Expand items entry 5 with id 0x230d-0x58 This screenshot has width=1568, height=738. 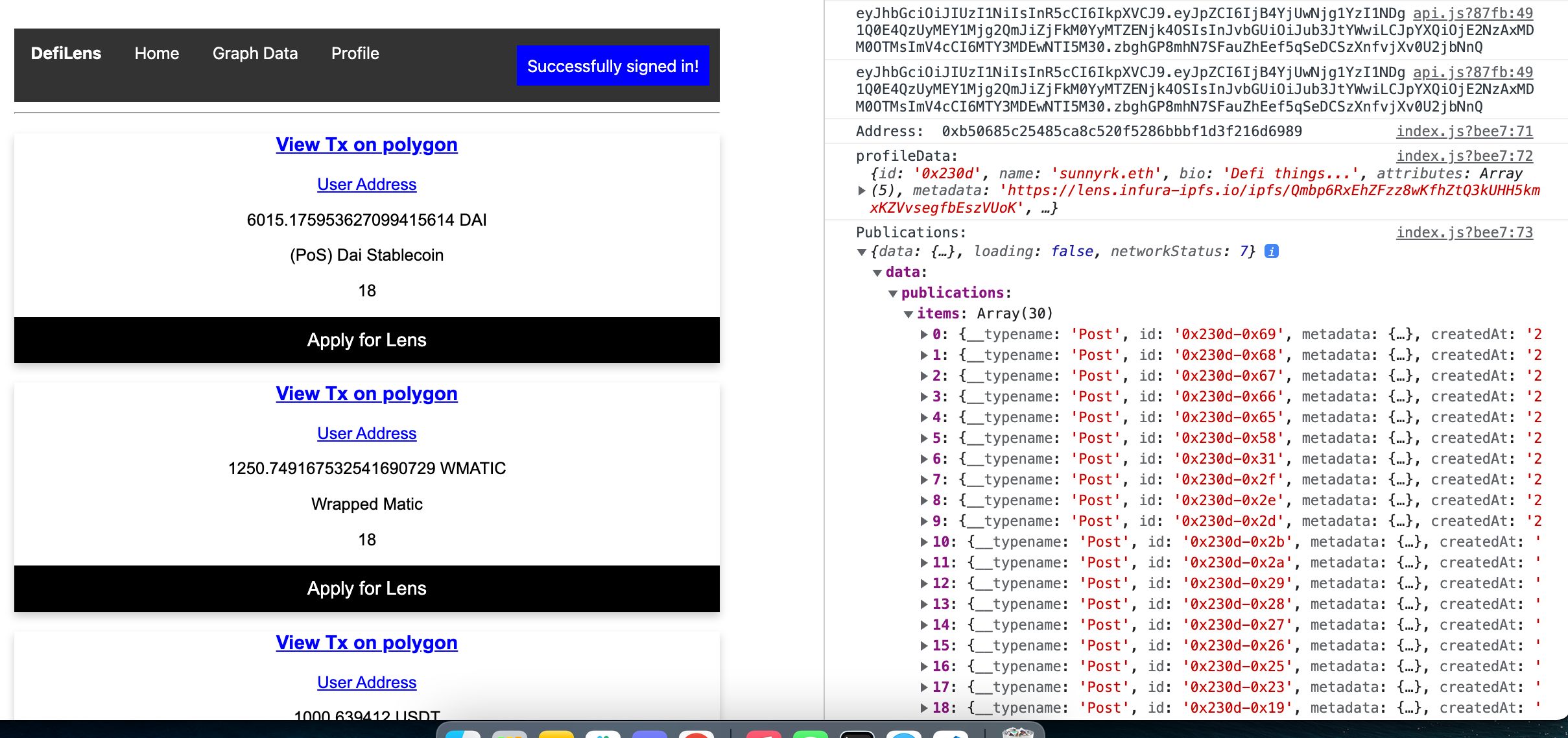[x=924, y=438]
